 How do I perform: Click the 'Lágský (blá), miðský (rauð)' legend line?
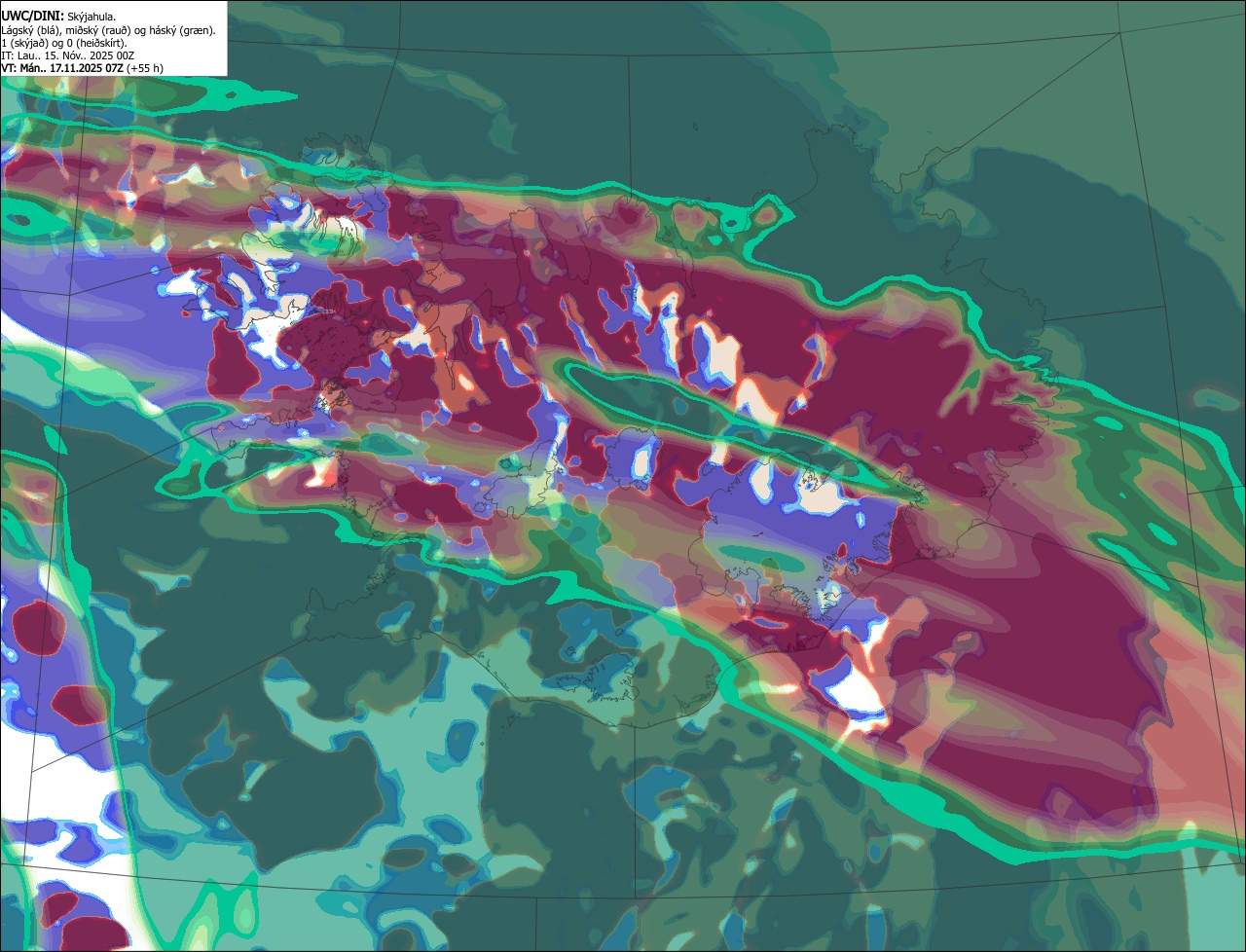click(109, 30)
